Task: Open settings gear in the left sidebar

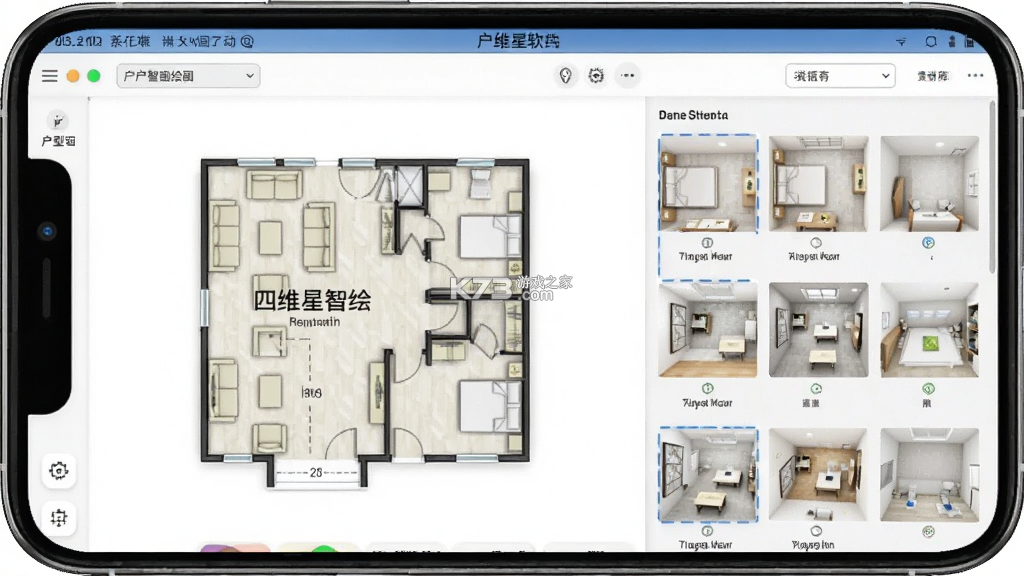Action: click(59, 471)
